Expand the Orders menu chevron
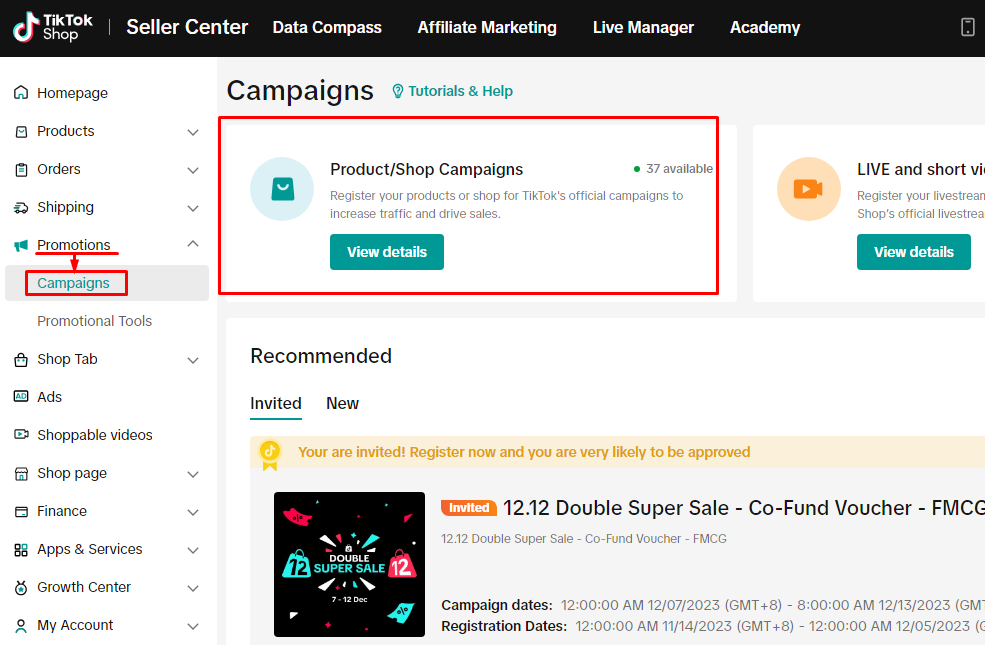Screen dimensions: 985x645 [x=193, y=170]
